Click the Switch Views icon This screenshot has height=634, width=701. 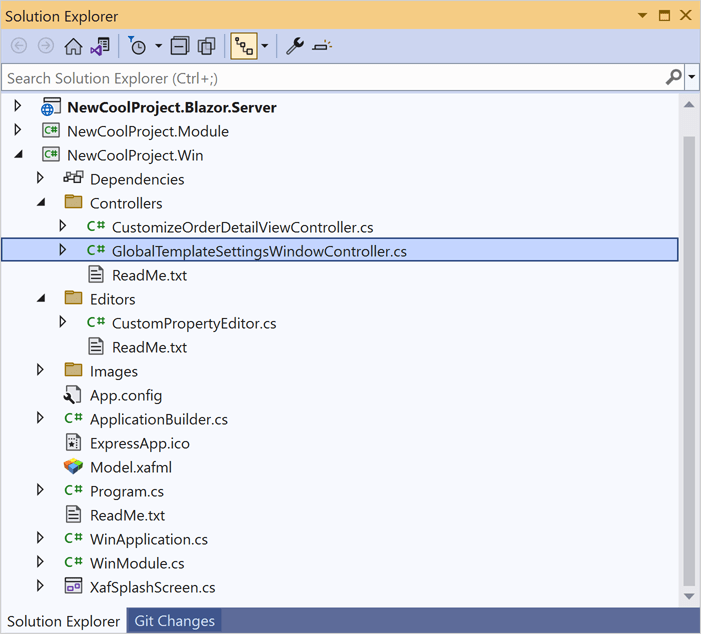100,46
